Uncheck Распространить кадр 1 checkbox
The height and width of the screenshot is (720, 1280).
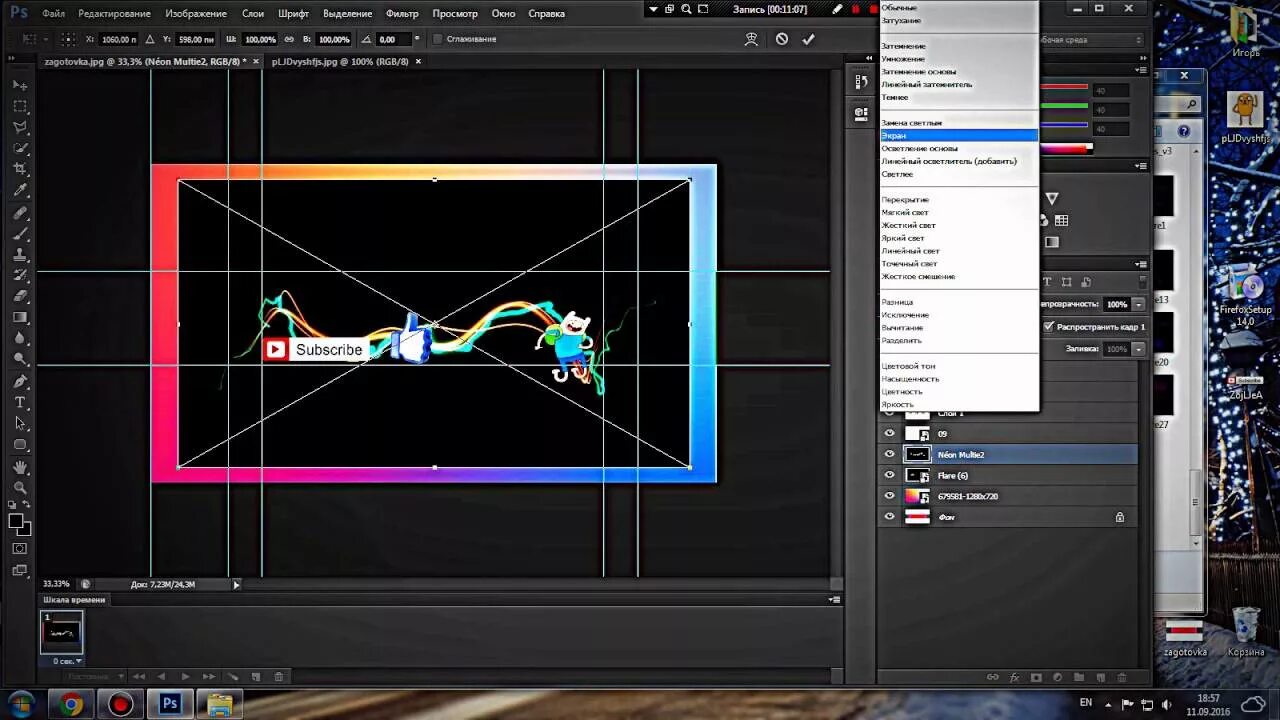point(1049,326)
